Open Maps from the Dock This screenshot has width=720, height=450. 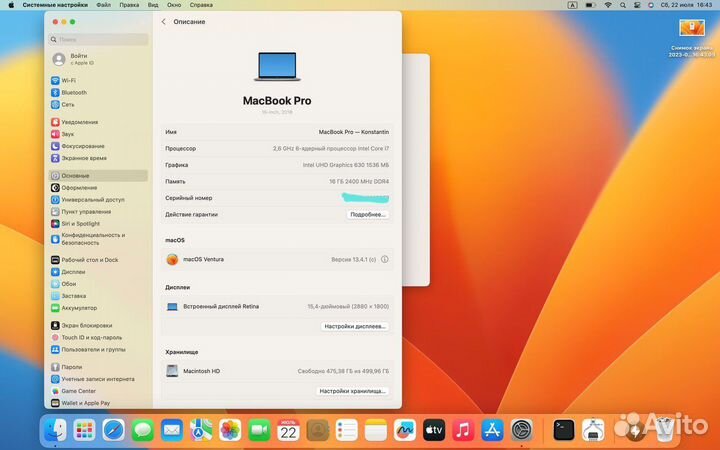pos(201,430)
